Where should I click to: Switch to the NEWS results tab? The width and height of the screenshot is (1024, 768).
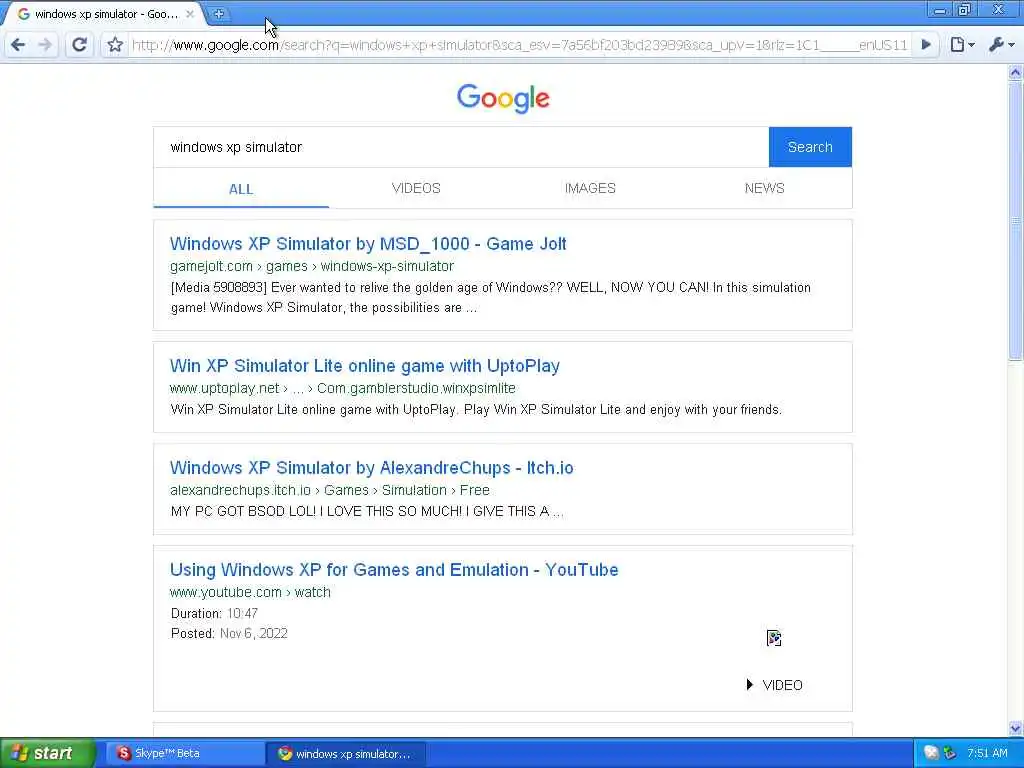(765, 188)
